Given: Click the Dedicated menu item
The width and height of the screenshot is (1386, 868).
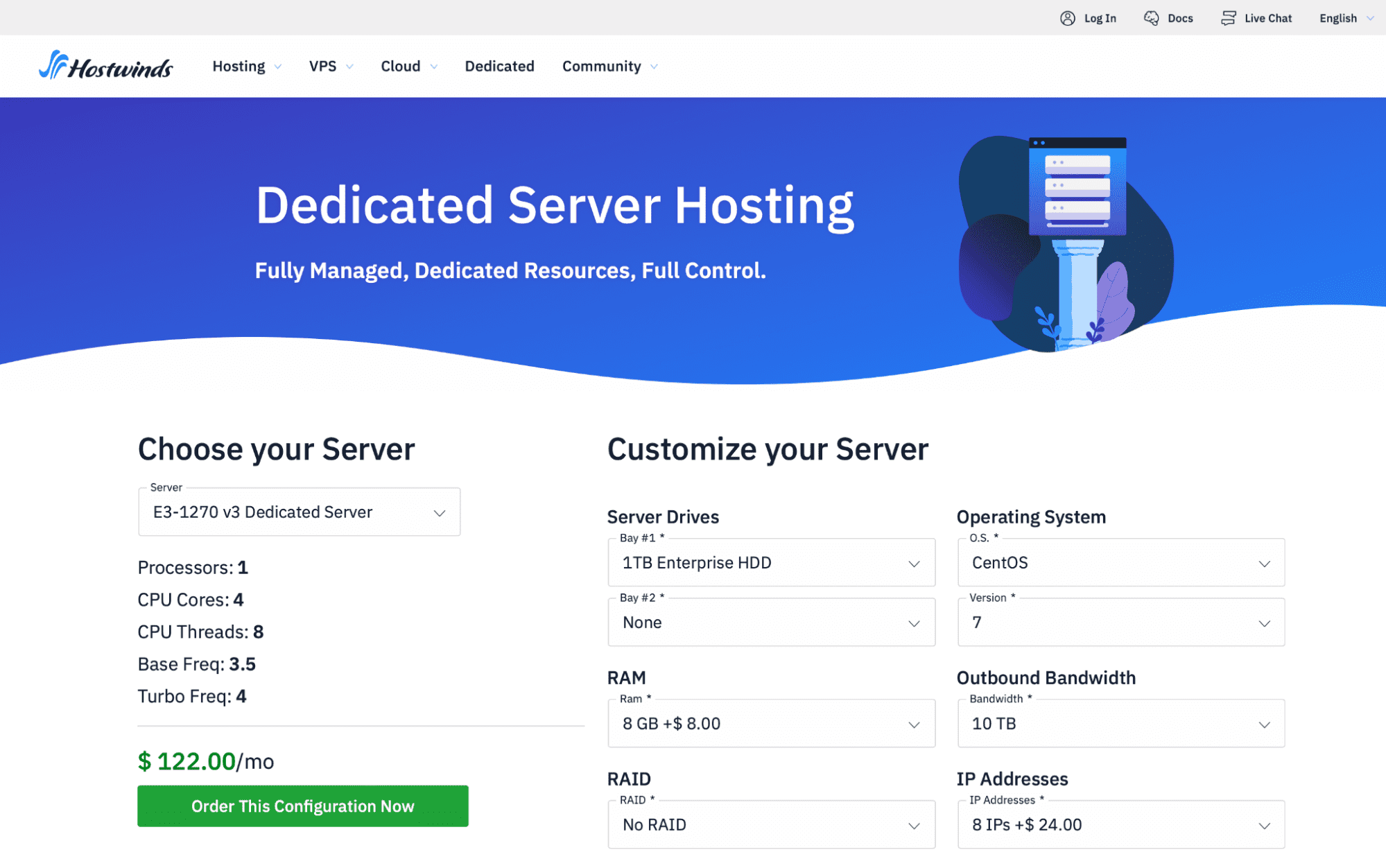Looking at the screenshot, I should coord(500,66).
